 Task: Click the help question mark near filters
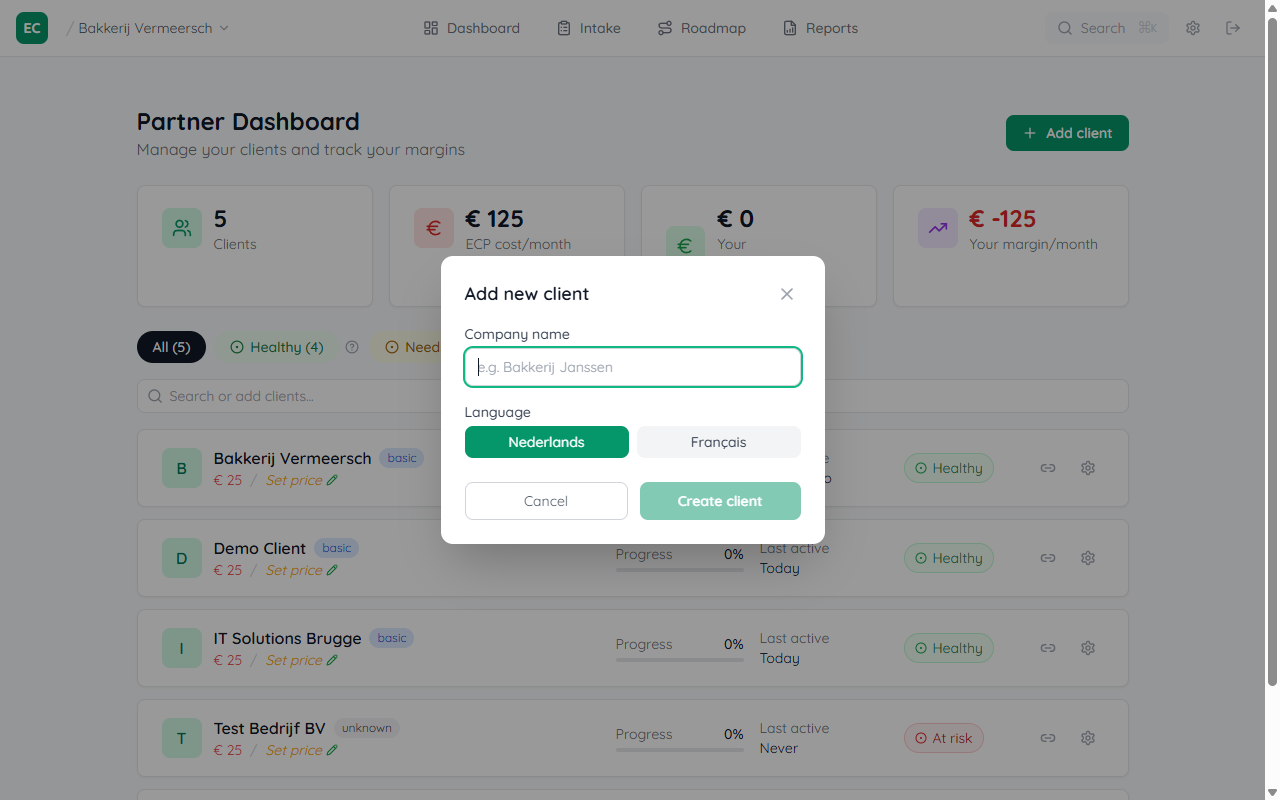click(351, 346)
